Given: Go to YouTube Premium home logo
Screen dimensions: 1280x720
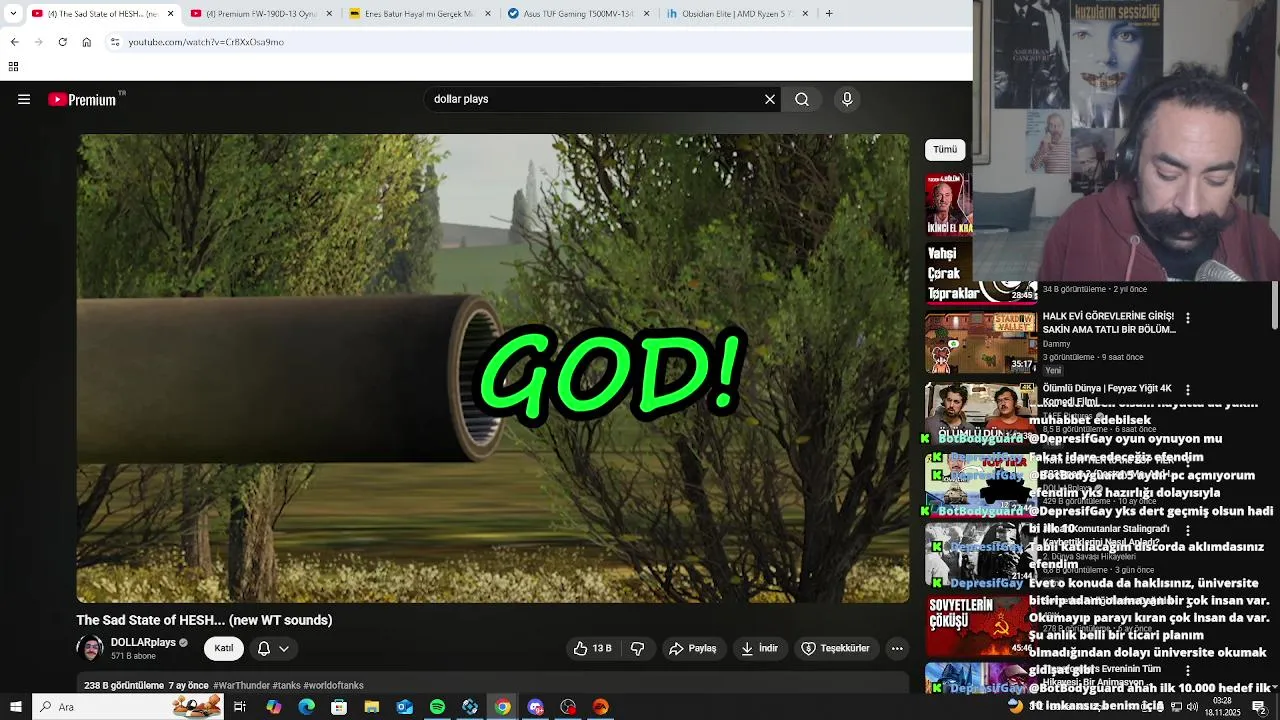Looking at the screenshot, I should tap(83, 99).
